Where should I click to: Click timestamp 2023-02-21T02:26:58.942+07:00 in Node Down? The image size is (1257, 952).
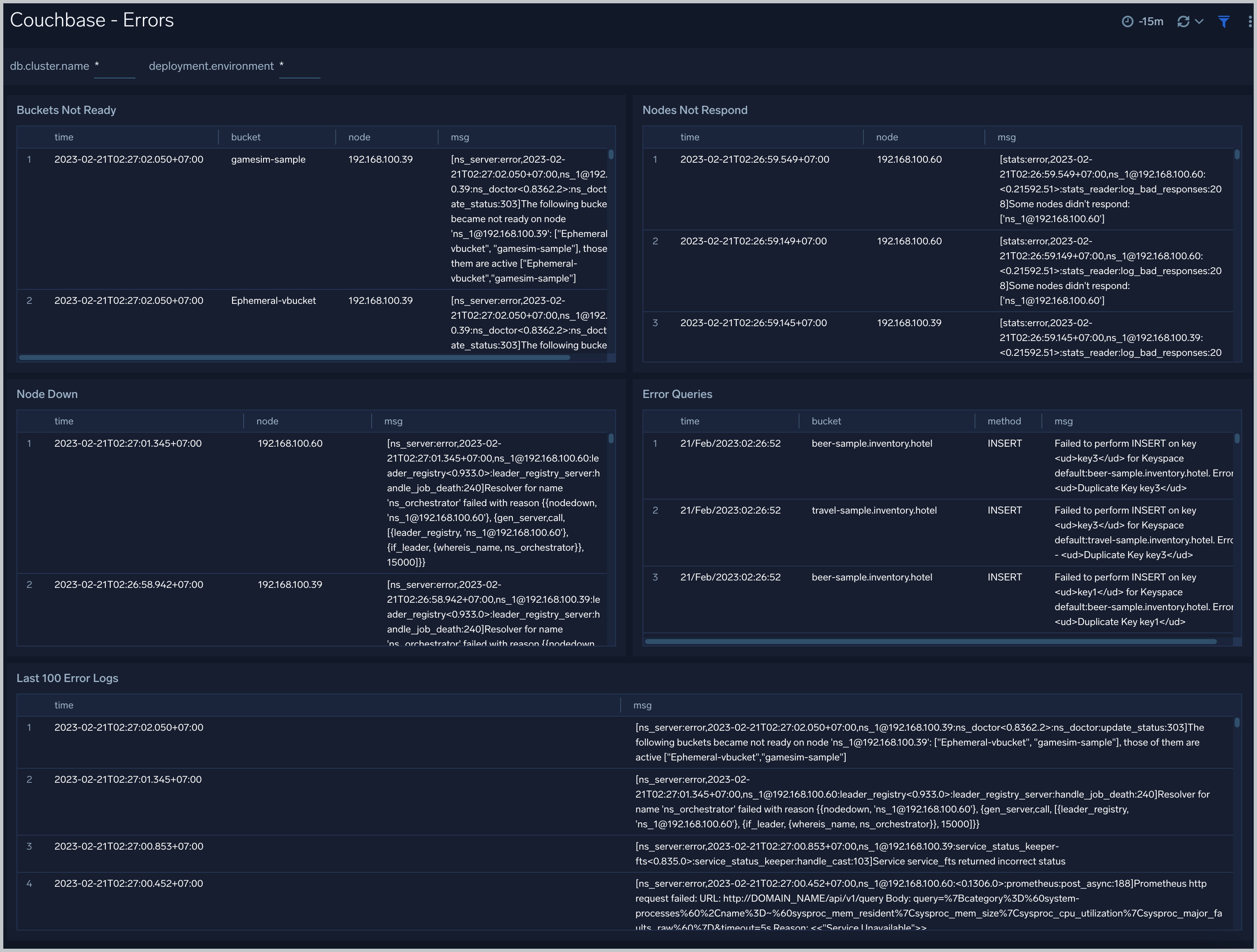(x=128, y=585)
